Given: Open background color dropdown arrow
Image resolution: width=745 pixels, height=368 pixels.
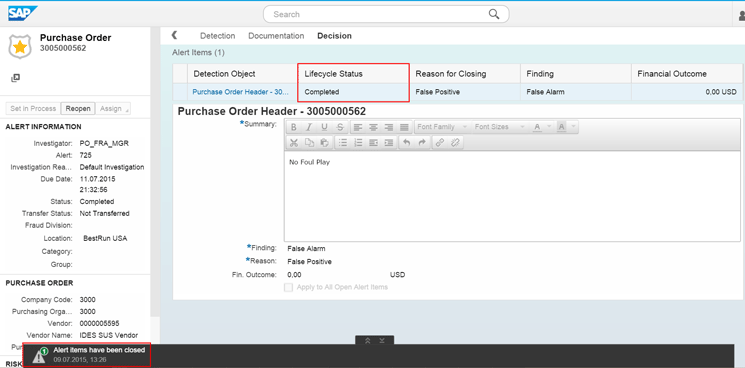Looking at the screenshot, I should (573, 127).
